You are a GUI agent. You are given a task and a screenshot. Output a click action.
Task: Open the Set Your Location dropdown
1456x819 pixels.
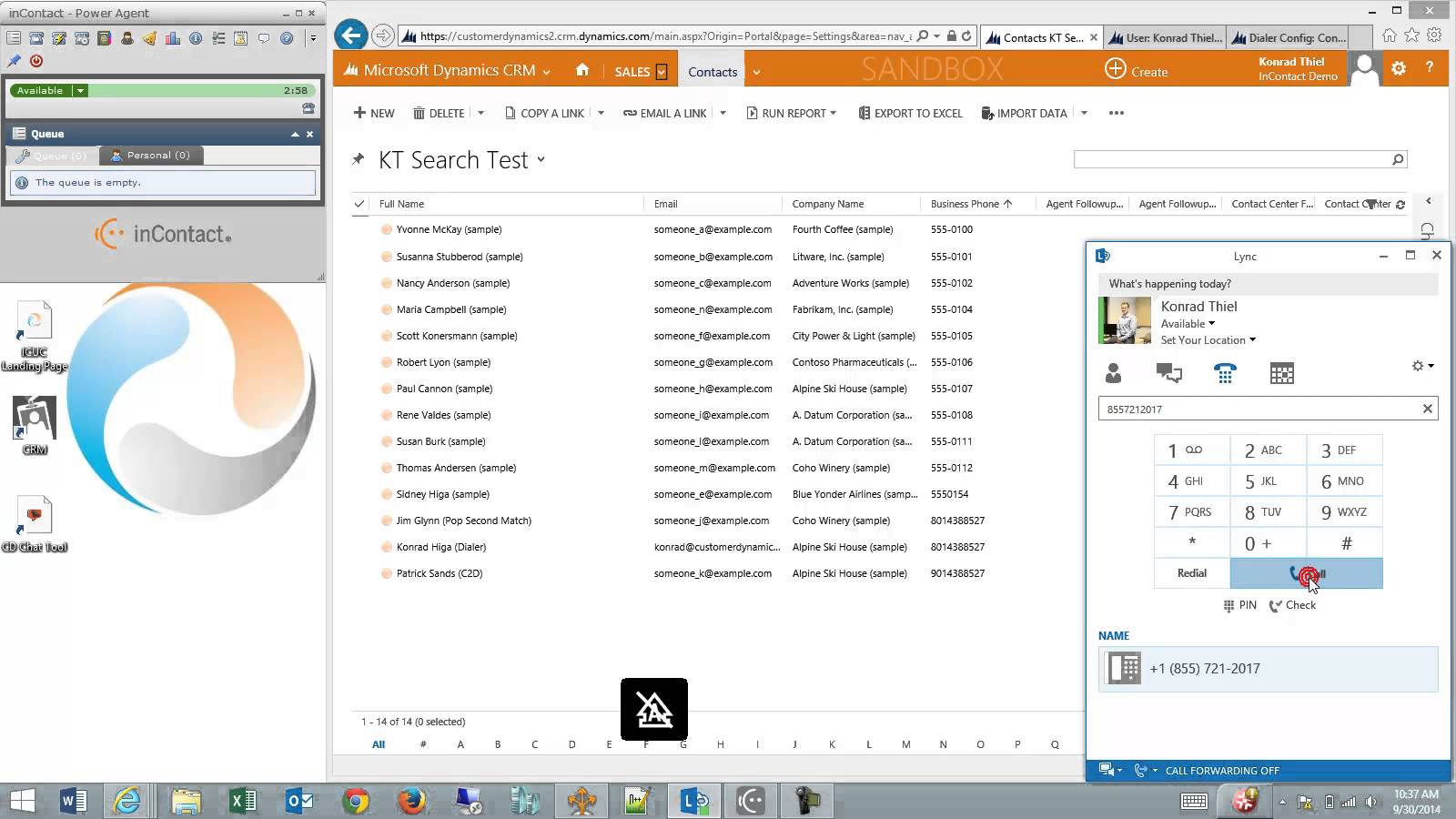1208,339
